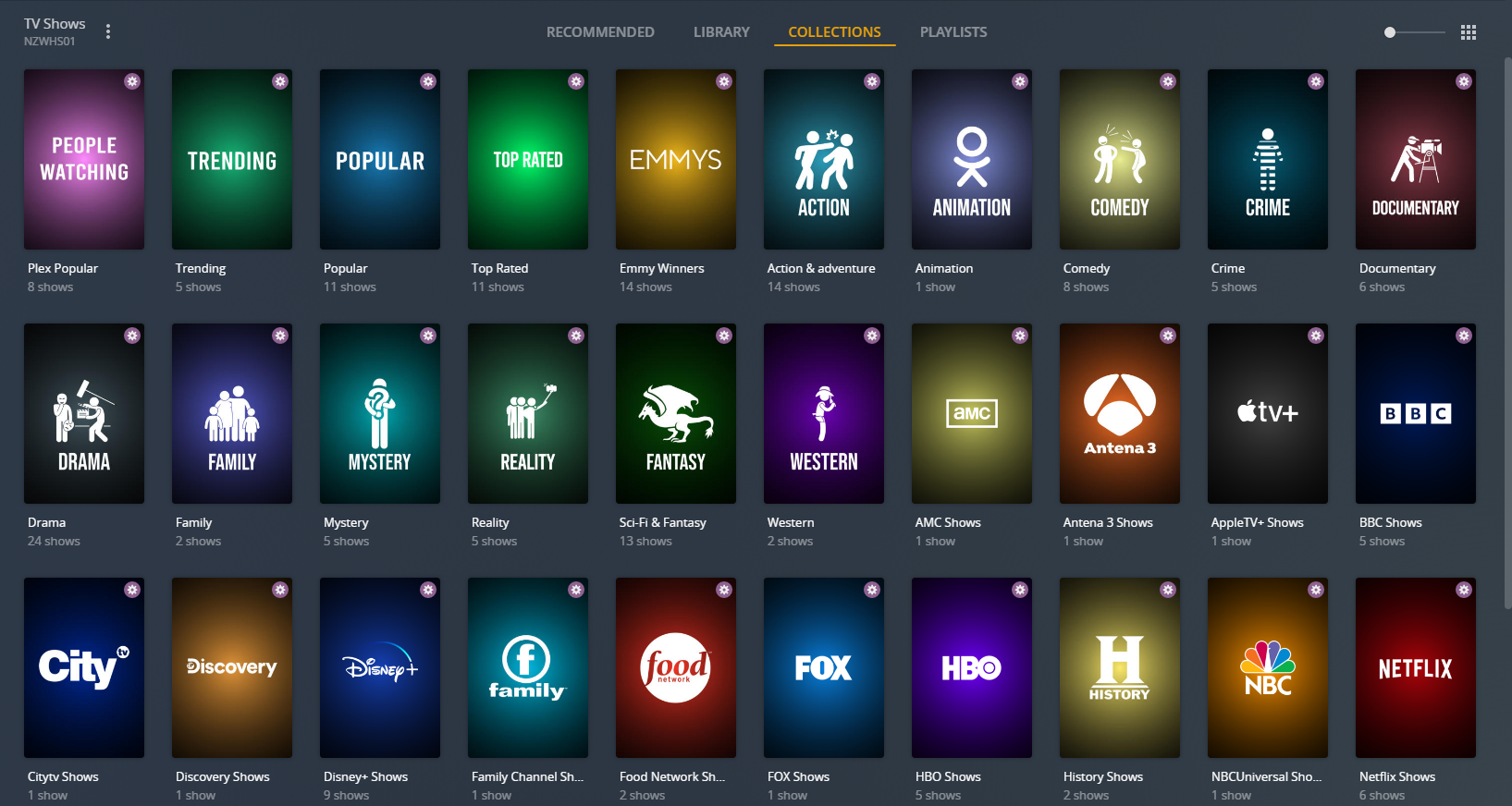Open the Comedy collection poster

point(1119,159)
